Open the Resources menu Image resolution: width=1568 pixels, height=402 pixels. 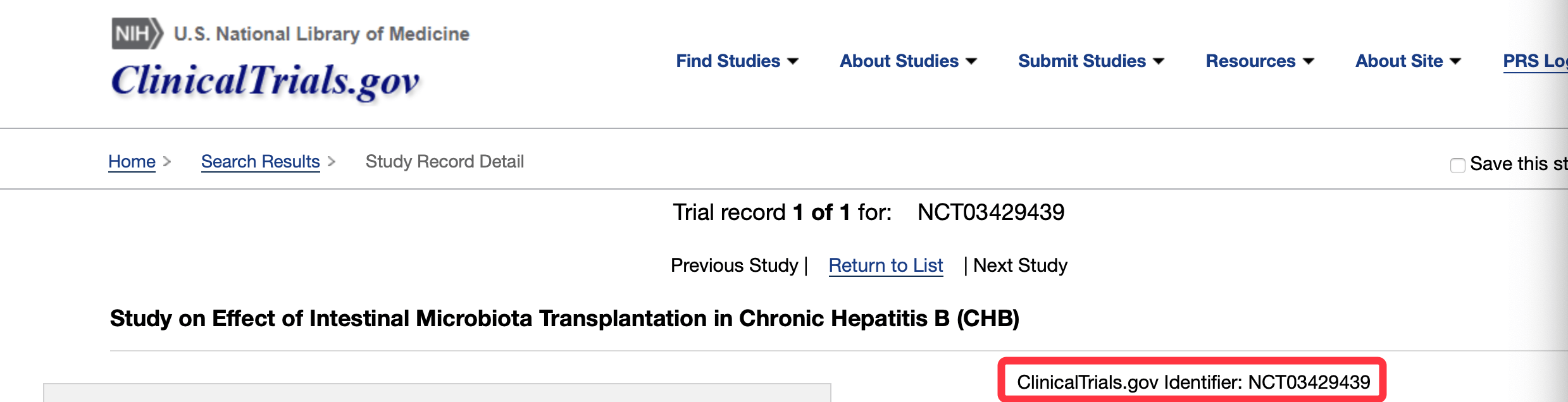click(x=1259, y=61)
